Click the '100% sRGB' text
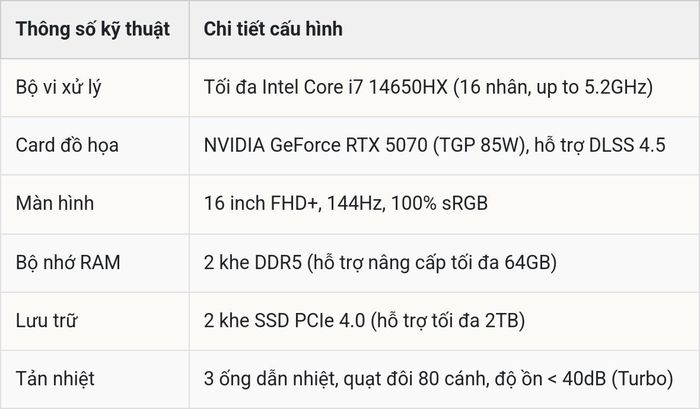 point(439,204)
